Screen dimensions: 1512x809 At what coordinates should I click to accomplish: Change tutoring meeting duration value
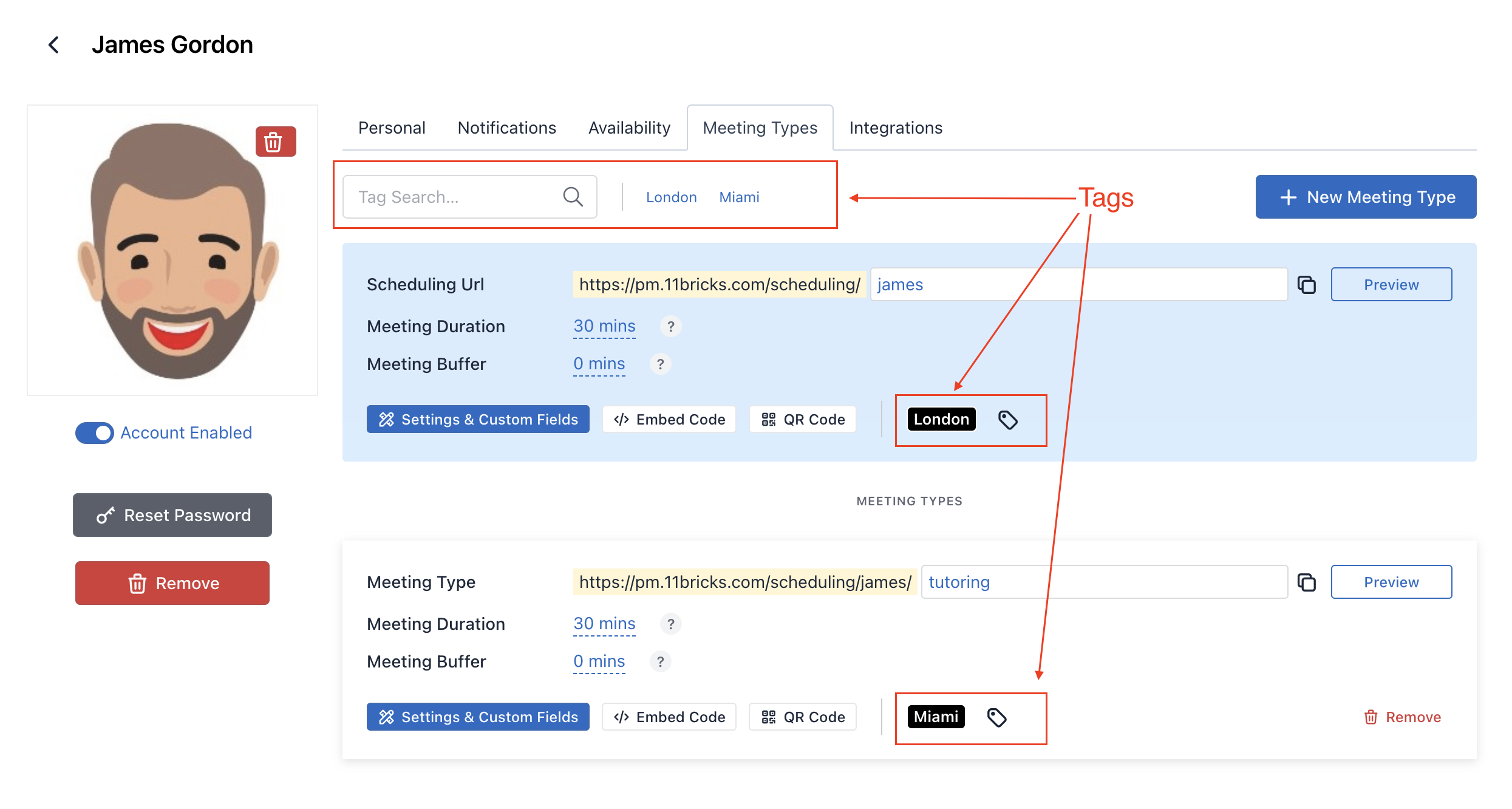click(x=604, y=624)
